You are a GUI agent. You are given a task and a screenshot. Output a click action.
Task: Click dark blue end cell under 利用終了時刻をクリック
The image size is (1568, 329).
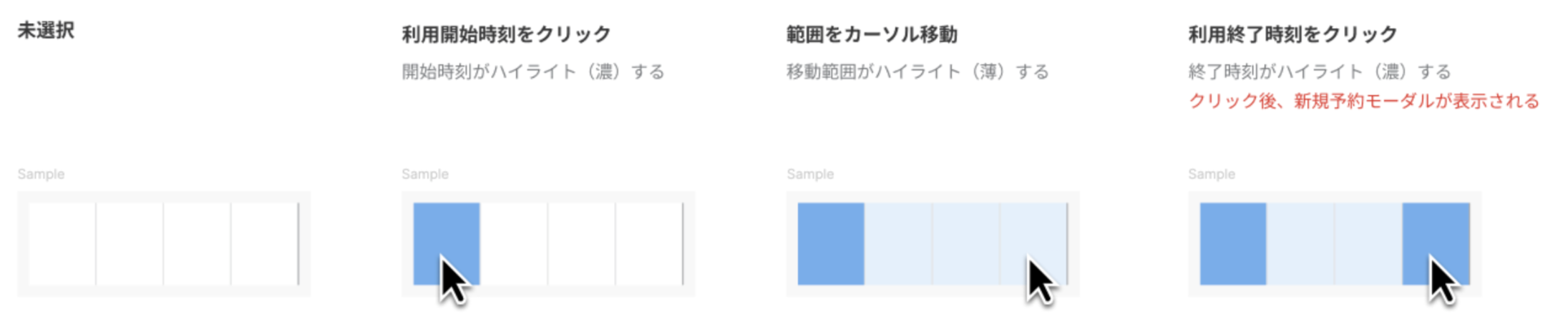(1436, 244)
